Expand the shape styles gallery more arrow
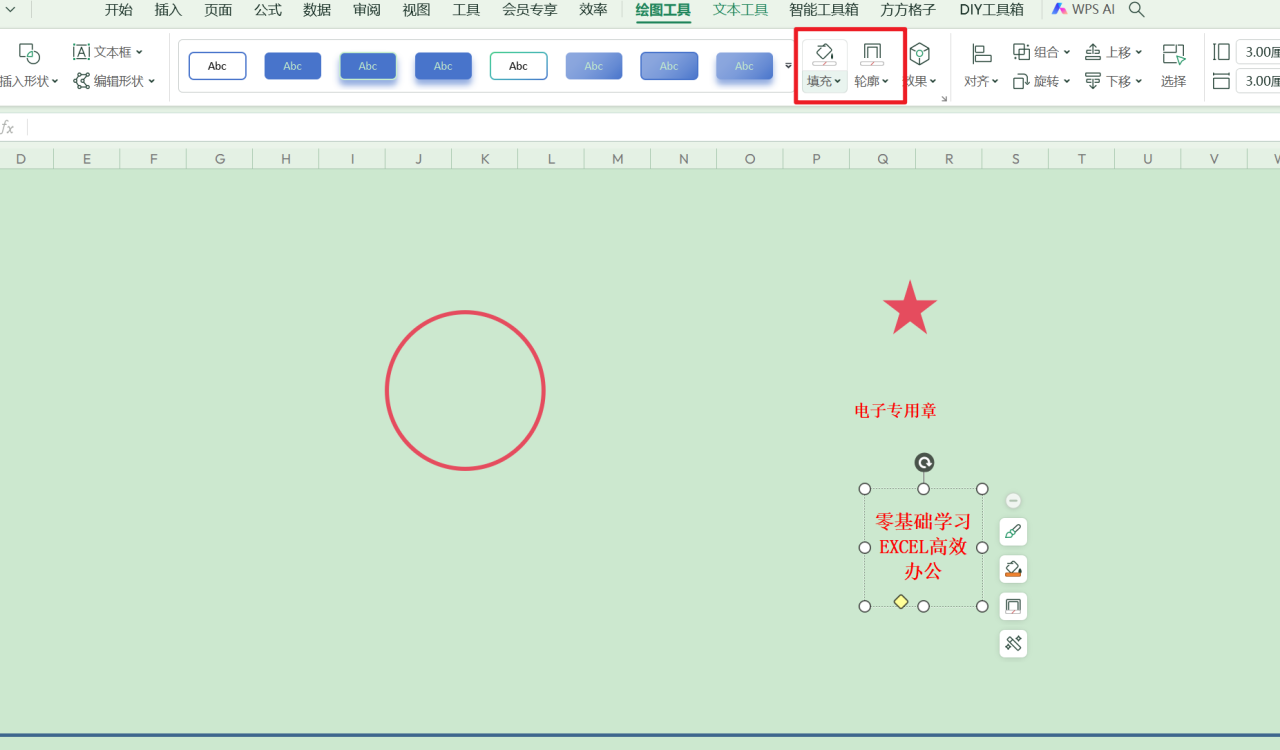This screenshot has width=1280, height=750. [788, 66]
